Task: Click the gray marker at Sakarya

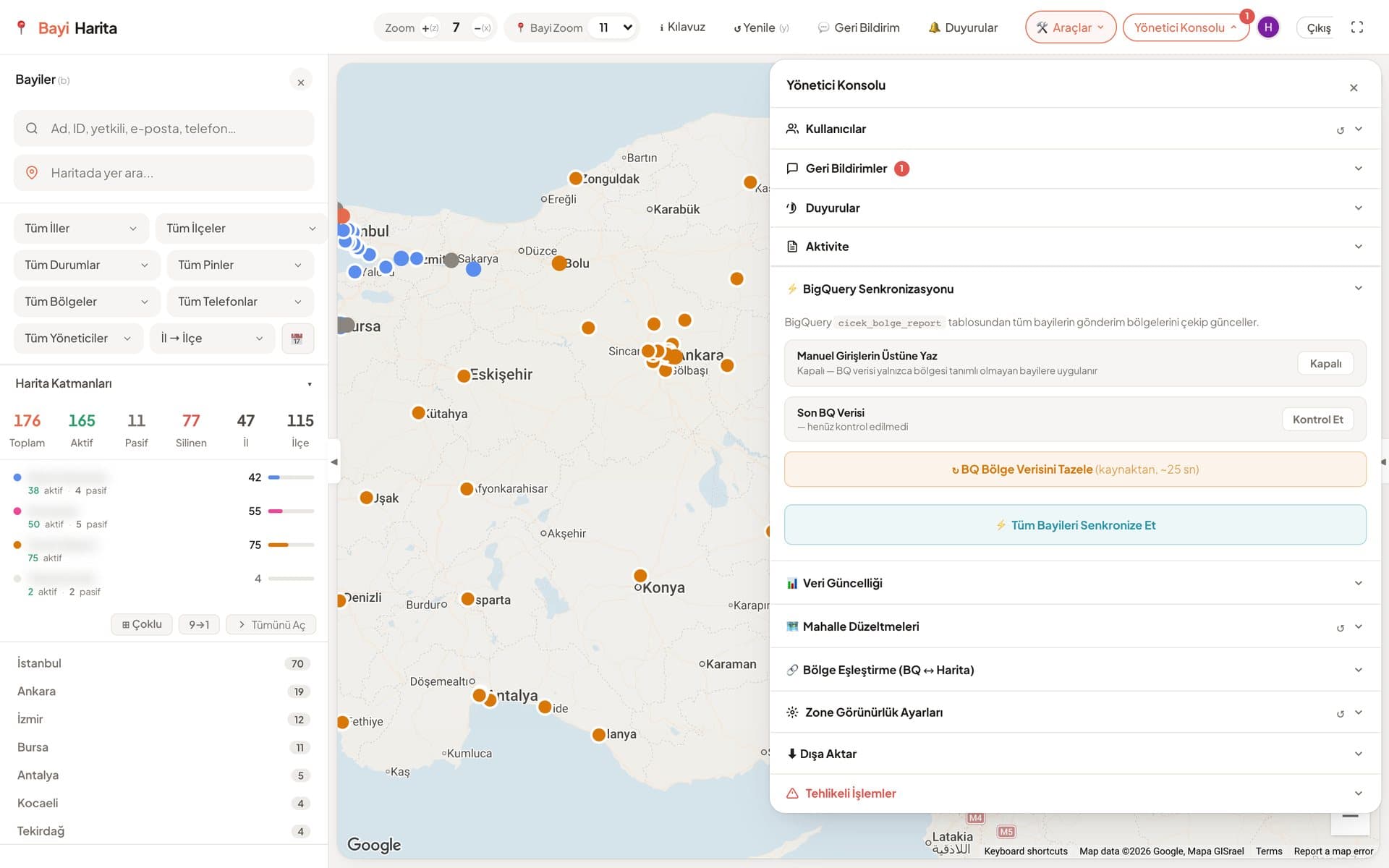Action: coord(451,260)
